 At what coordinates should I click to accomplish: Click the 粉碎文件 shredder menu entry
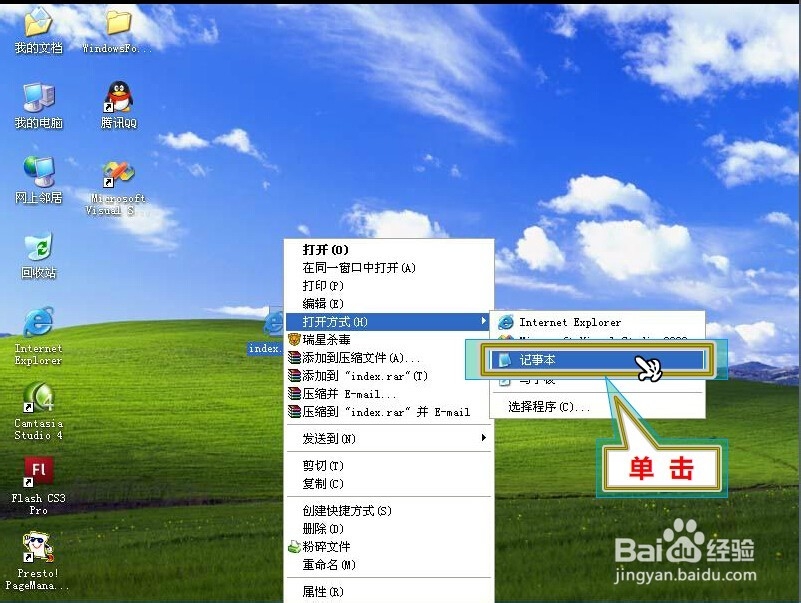coord(389,546)
